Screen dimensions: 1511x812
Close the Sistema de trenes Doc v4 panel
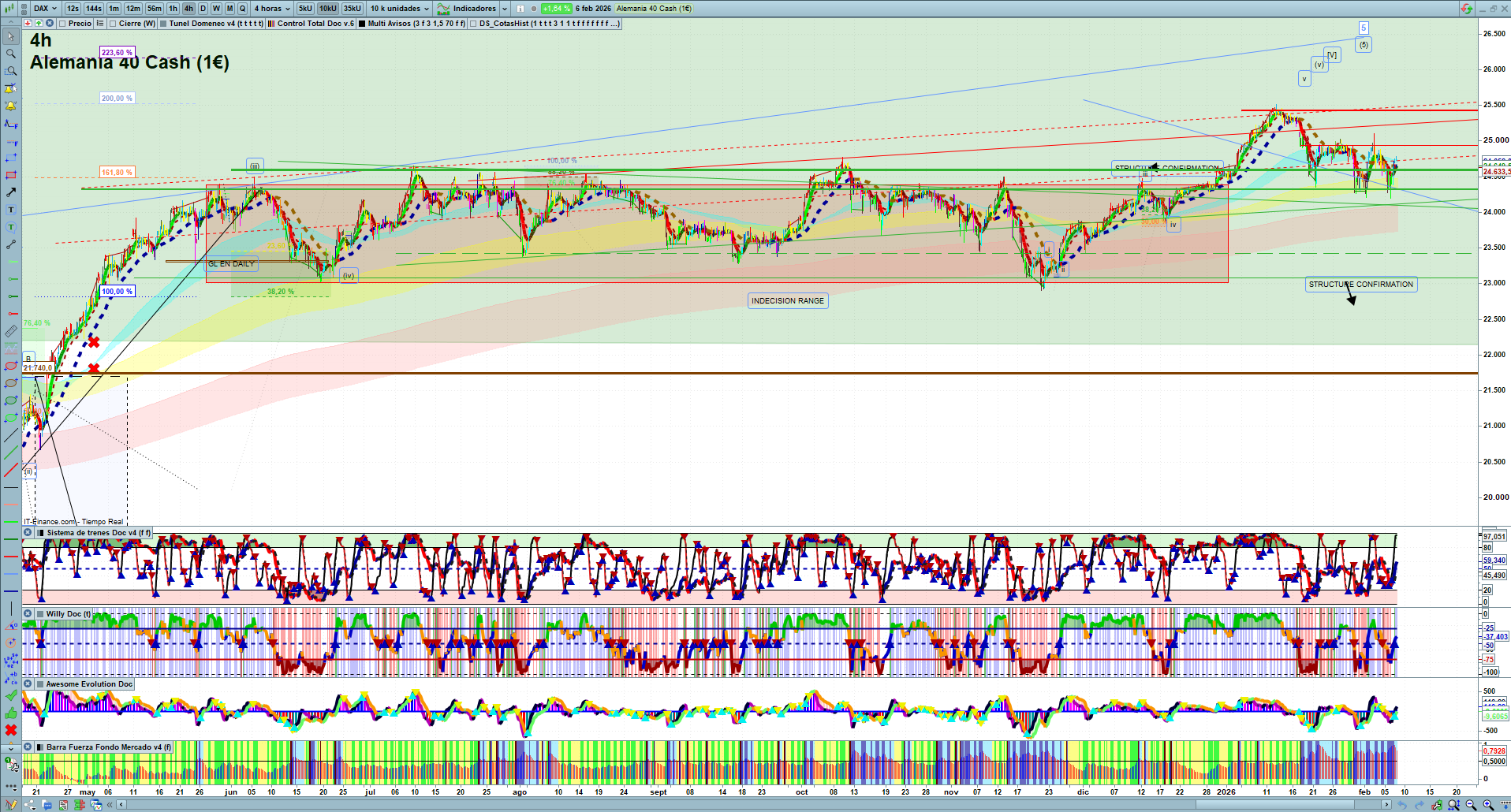click(28, 533)
